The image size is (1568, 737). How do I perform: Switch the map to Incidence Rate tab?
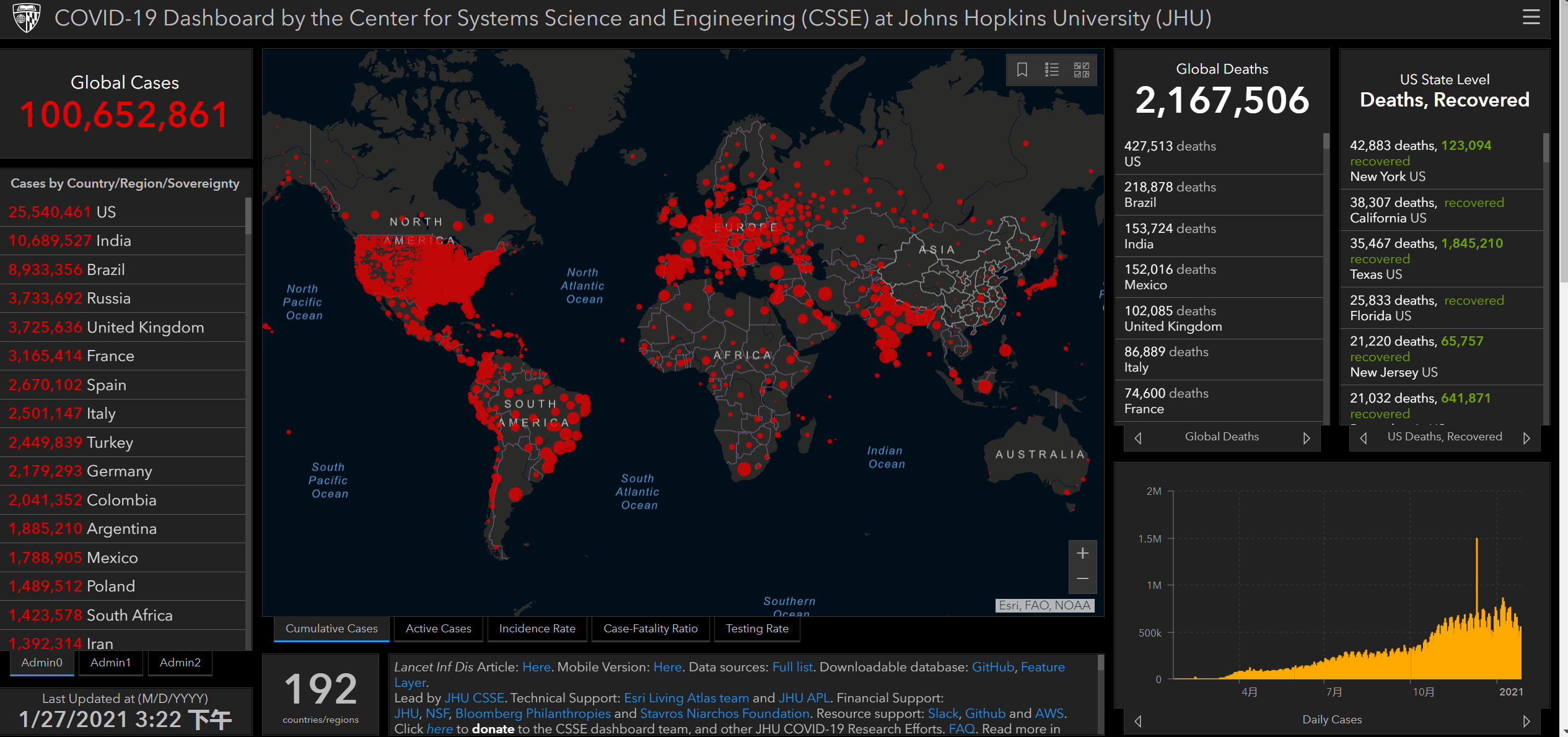click(537, 629)
